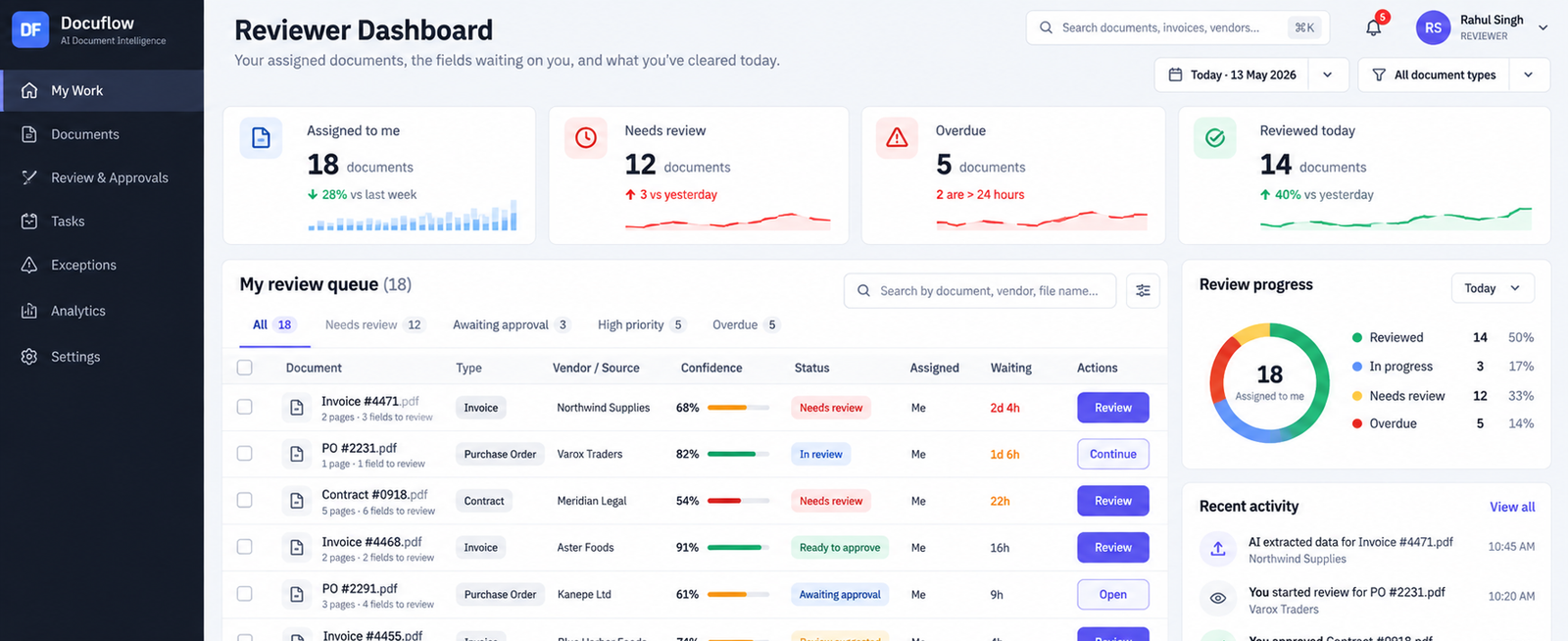The image size is (1568, 641).
Task: Switch to the All queue tab
Action: tap(273, 324)
